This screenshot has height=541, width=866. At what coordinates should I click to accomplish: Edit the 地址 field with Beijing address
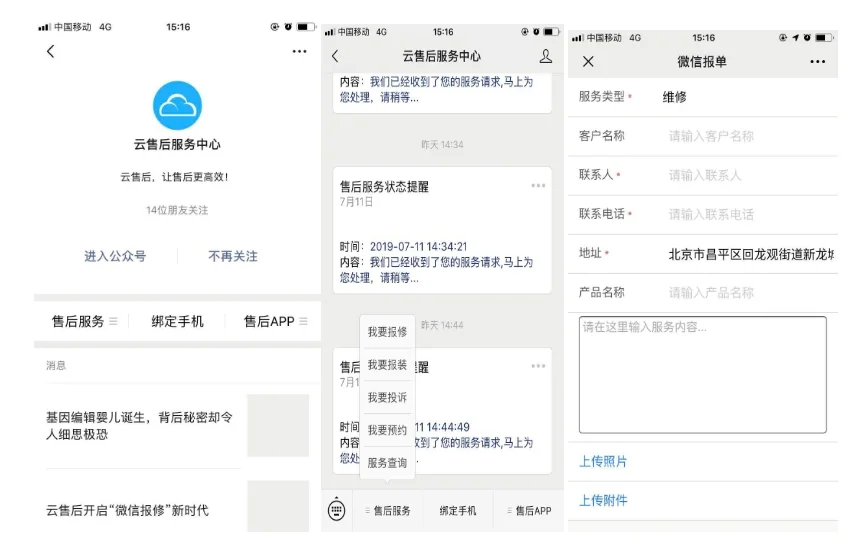point(751,254)
